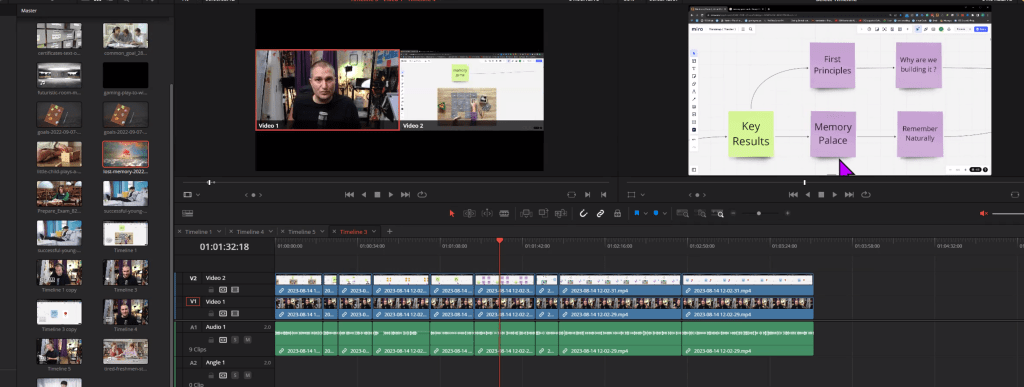
Task: Activate the Trim Edit Mode tool
Action: (469, 213)
